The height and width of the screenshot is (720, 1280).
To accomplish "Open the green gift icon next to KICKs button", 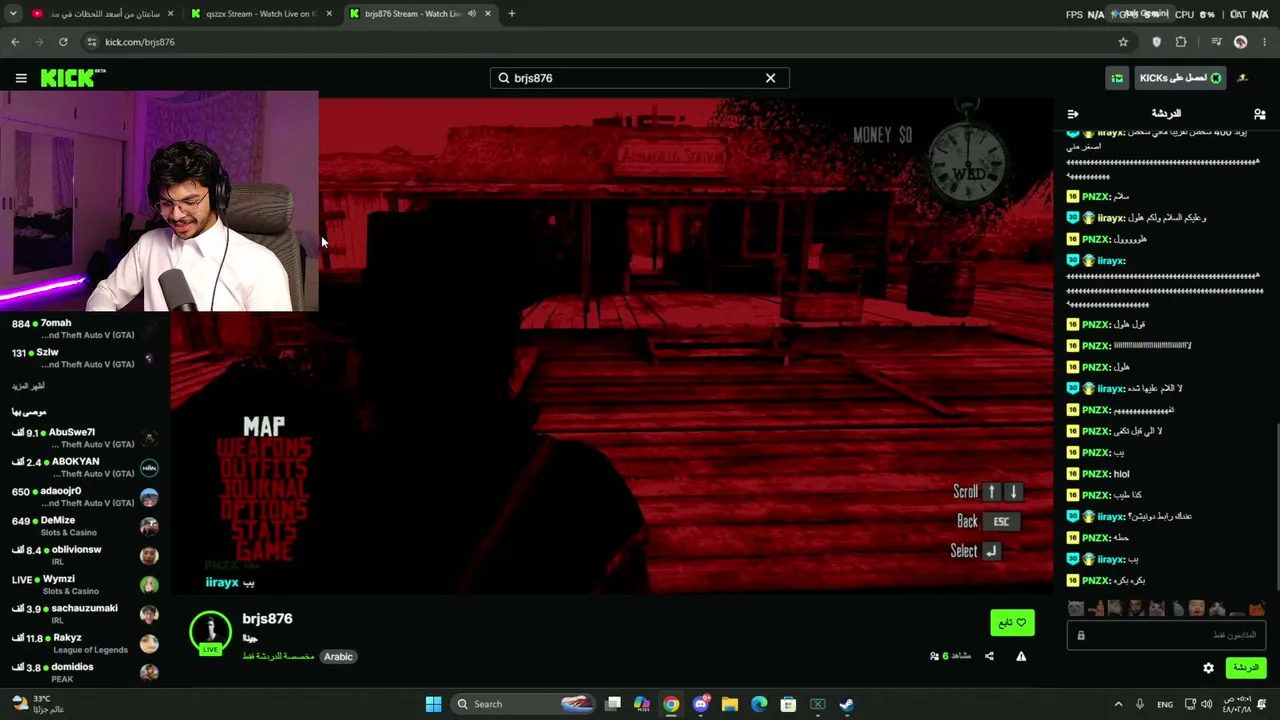I will [1117, 78].
